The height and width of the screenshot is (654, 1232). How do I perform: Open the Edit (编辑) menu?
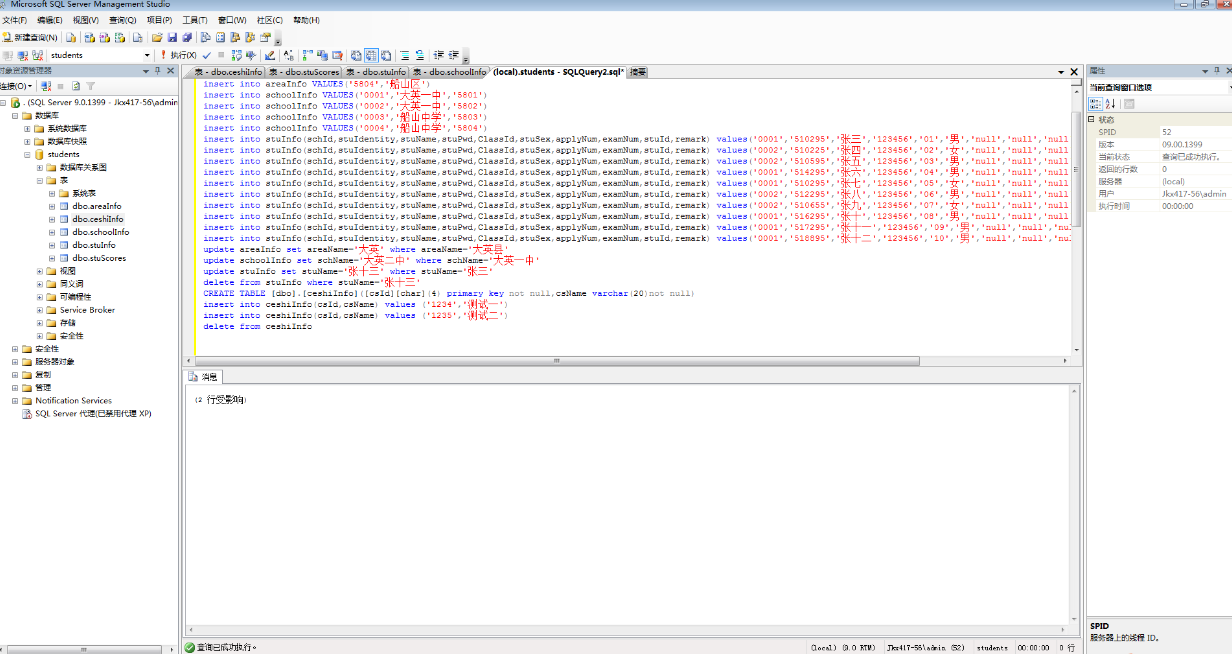coord(48,20)
